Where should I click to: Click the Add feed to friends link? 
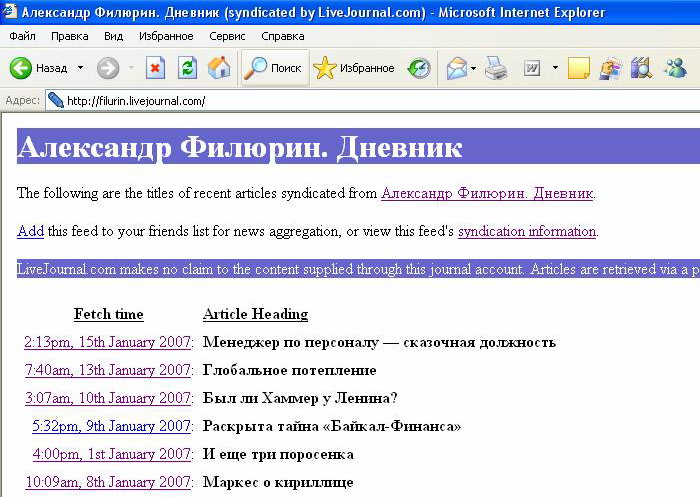(30, 231)
